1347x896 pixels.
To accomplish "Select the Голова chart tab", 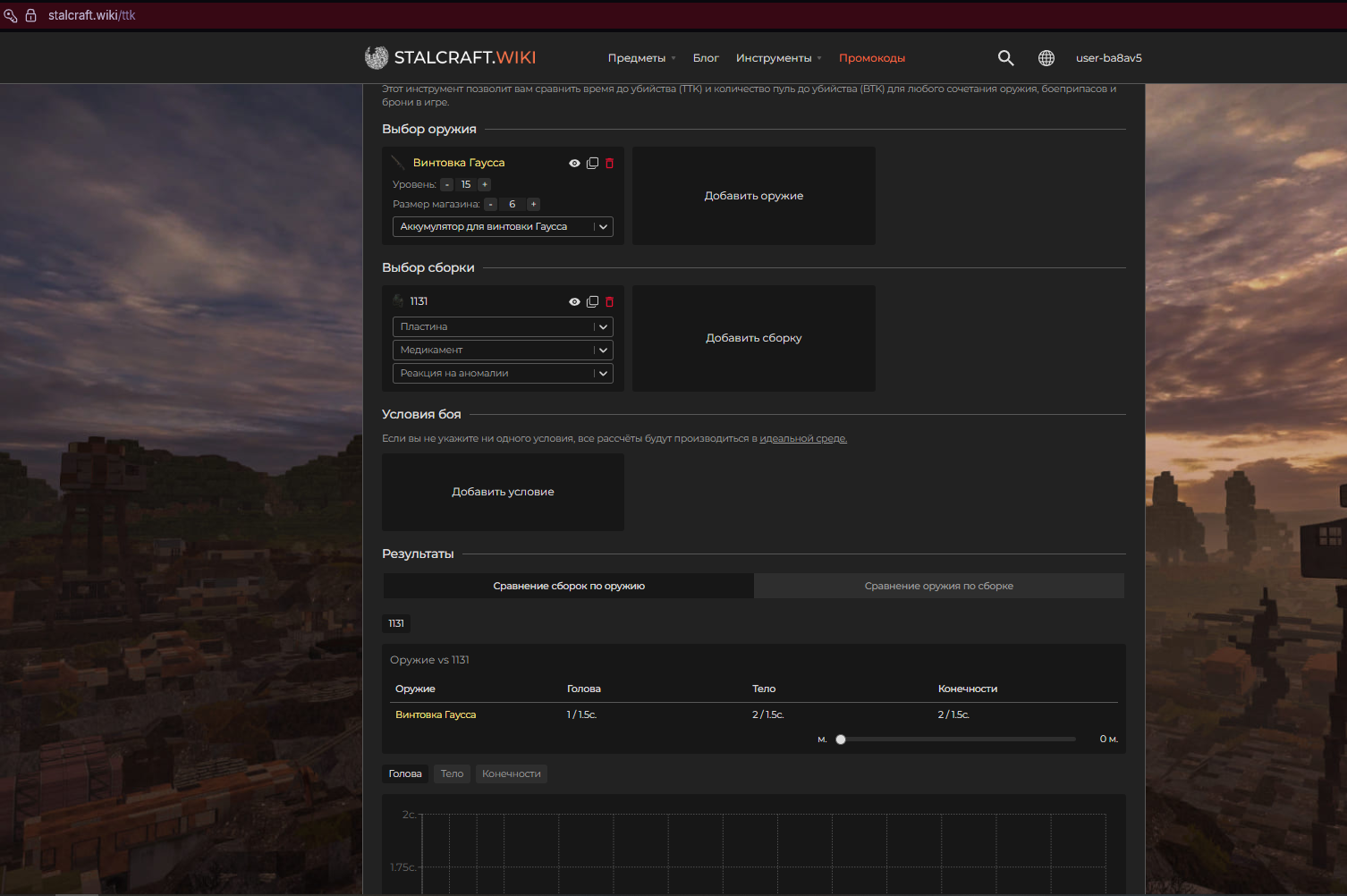I will coord(405,773).
